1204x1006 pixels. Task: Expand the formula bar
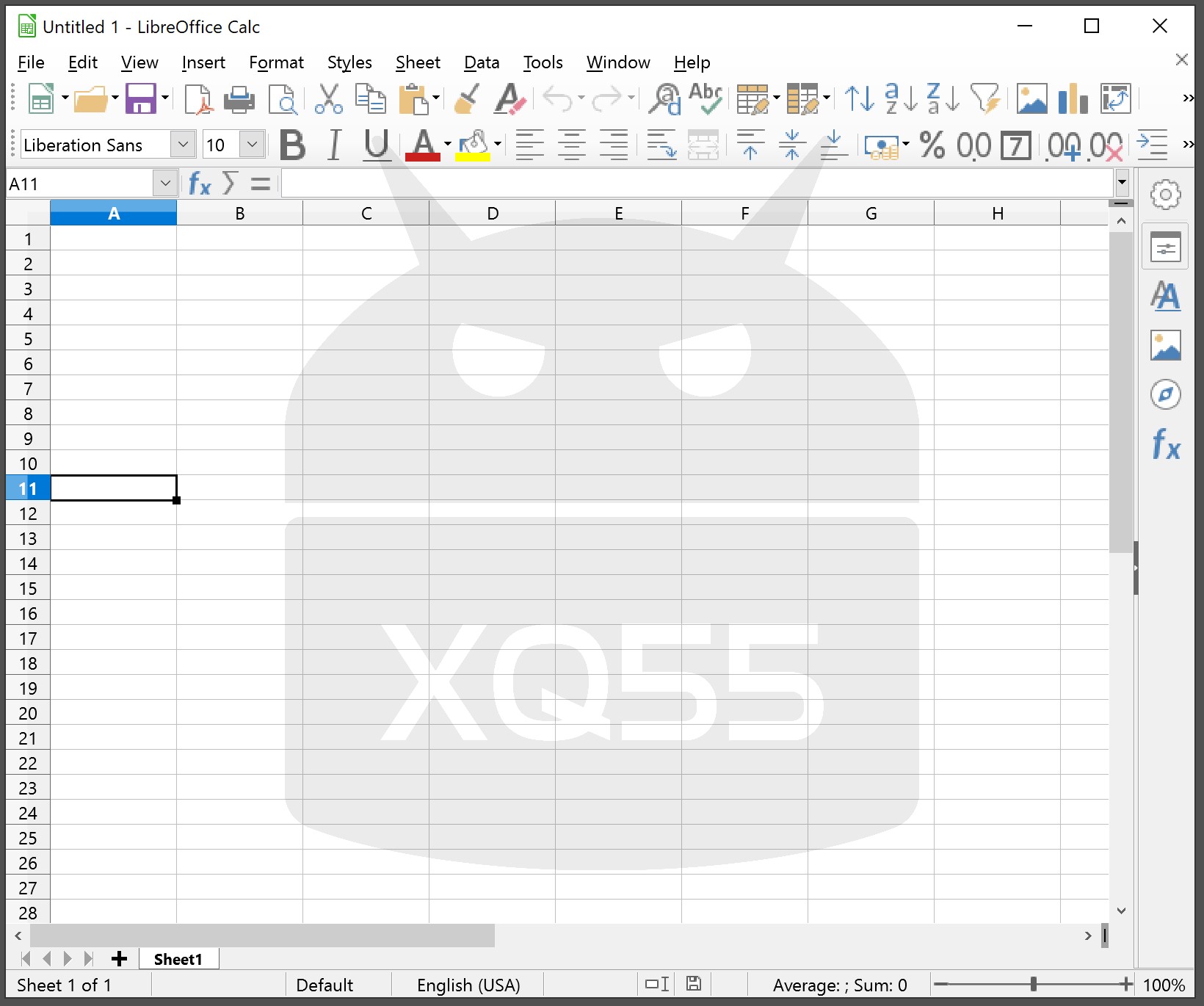tap(1122, 182)
